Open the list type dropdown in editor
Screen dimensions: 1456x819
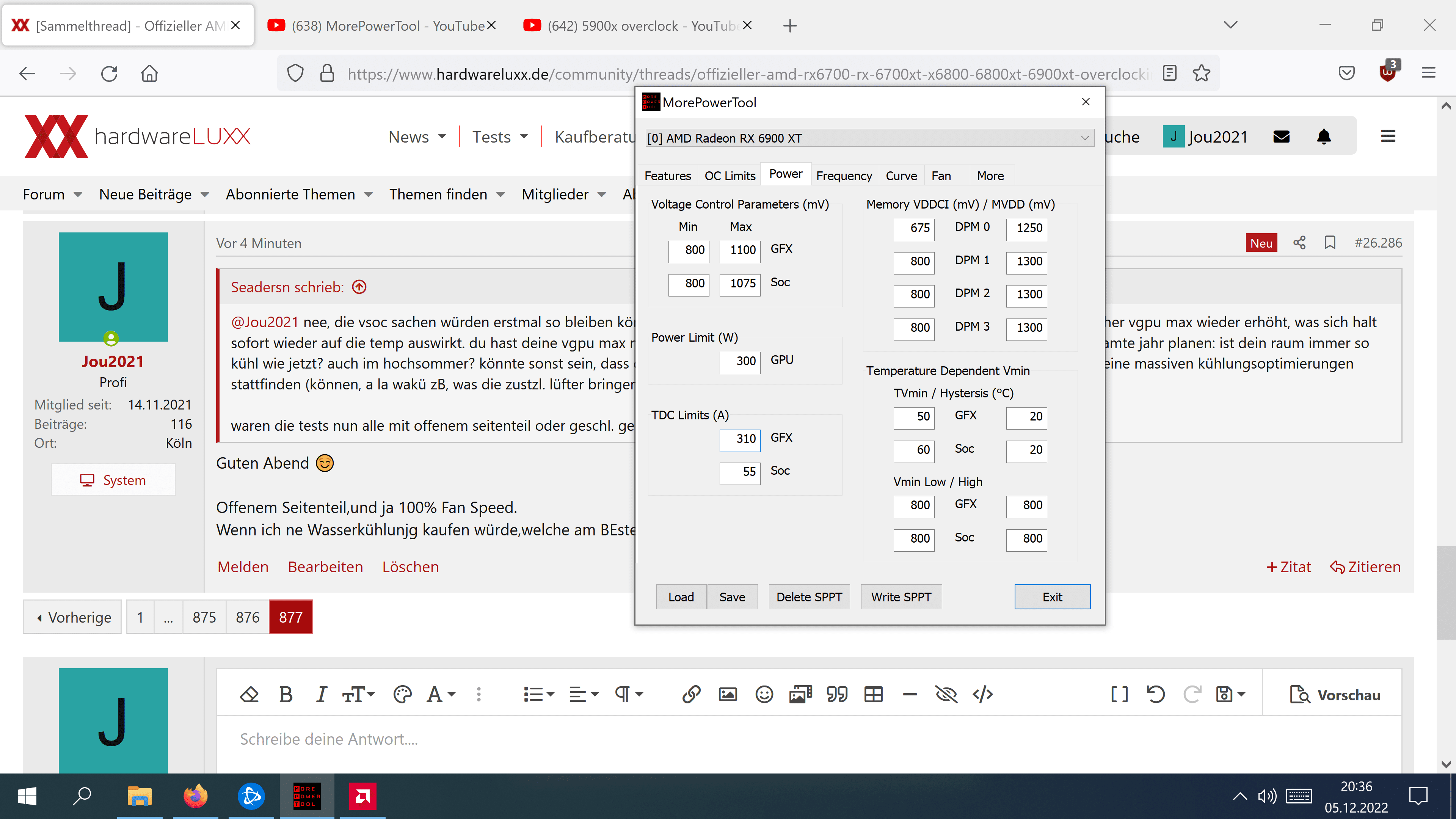click(539, 694)
